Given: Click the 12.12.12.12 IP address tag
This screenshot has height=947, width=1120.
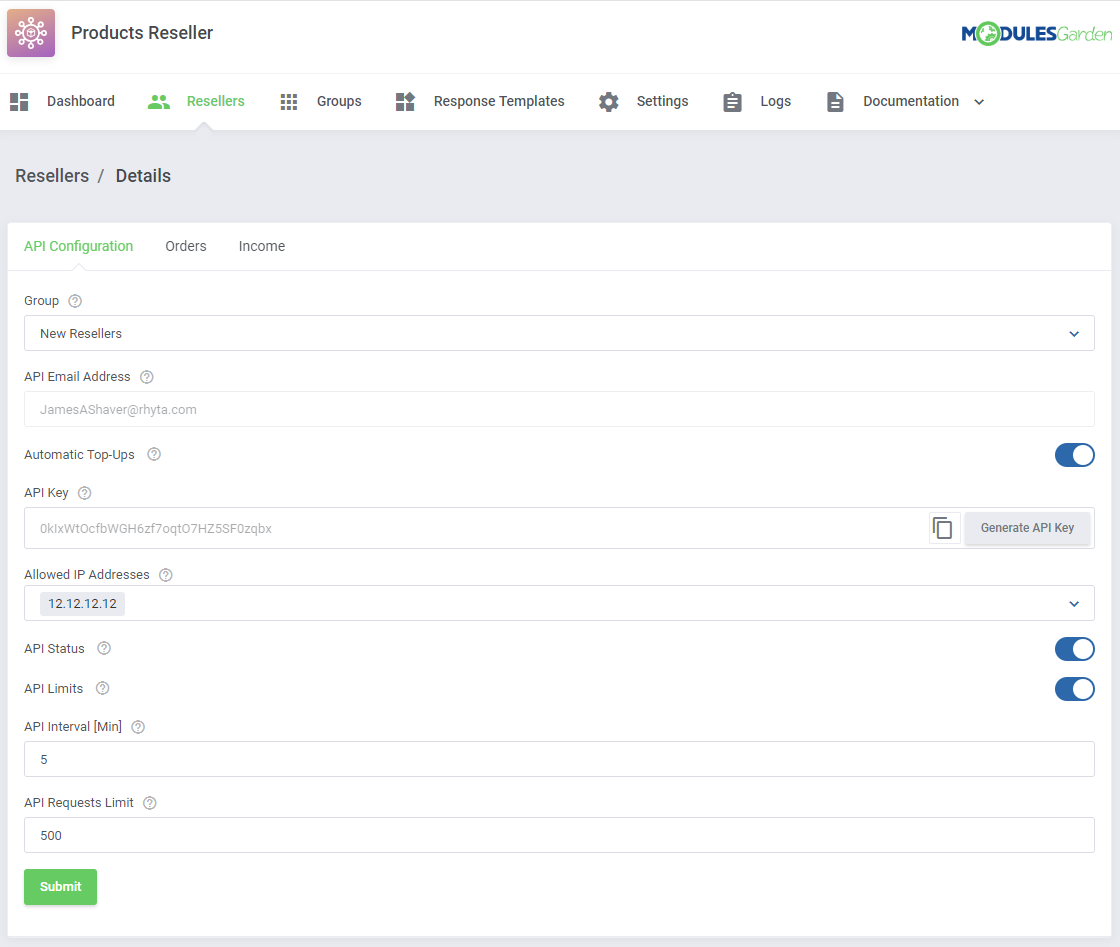Looking at the screenshot, I should click(82, 604).
